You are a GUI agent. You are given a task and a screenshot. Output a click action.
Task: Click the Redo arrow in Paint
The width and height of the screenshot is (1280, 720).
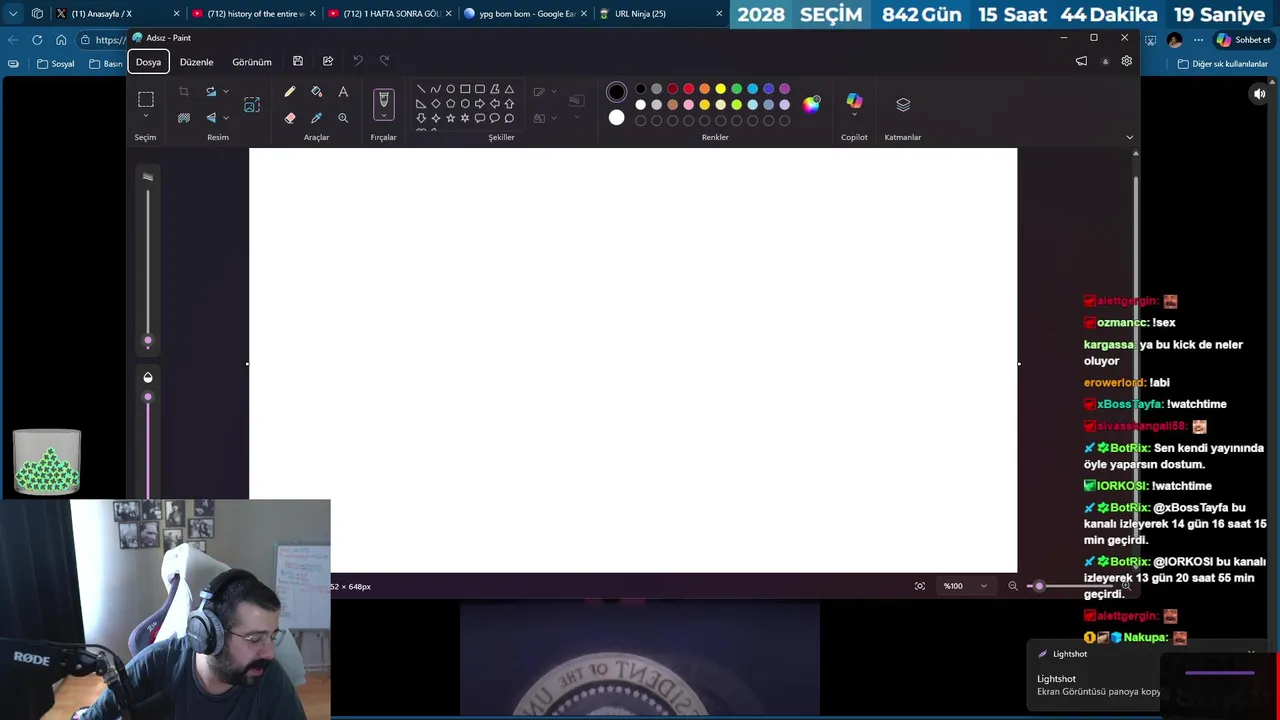pyautogui.click(x=385, y=61)
